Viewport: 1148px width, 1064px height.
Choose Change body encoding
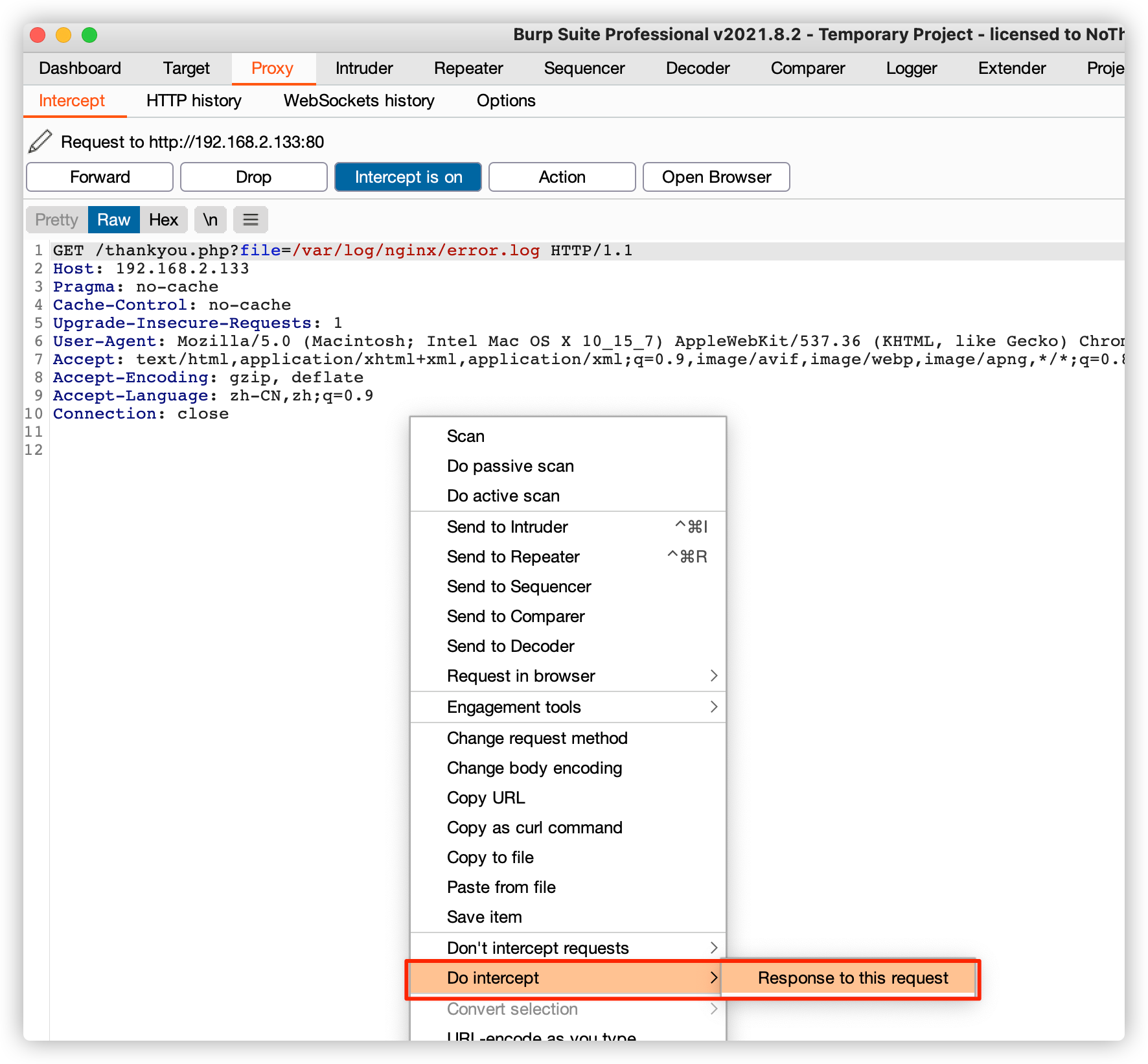coord(568,768)
